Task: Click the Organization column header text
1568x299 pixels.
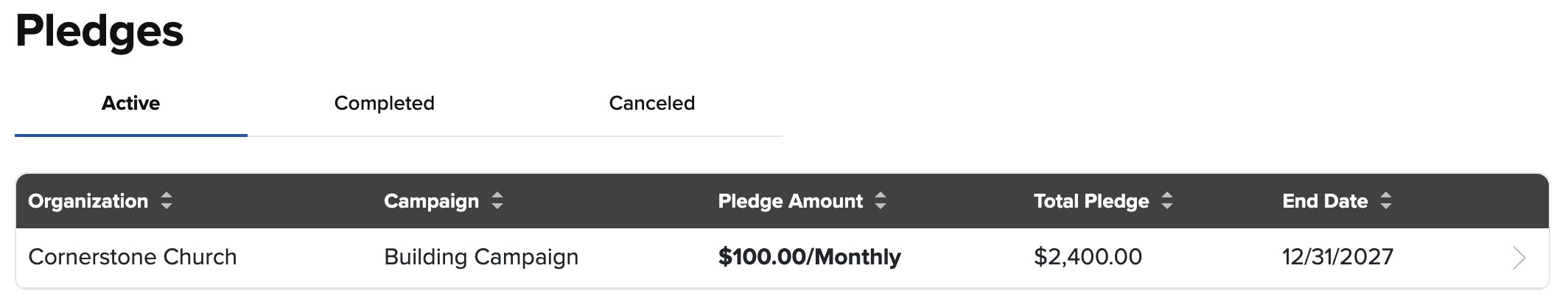Action: [88, 201]
